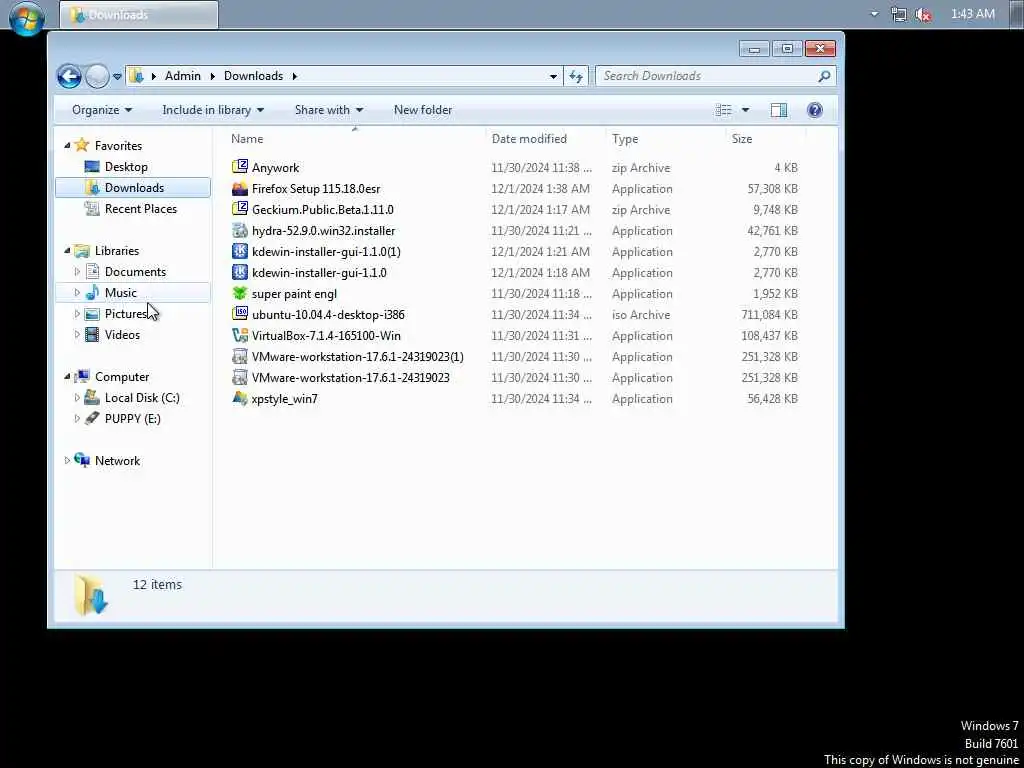
Task: Expand the Music library
Action: pyautogui.click(x=77, y=293)
